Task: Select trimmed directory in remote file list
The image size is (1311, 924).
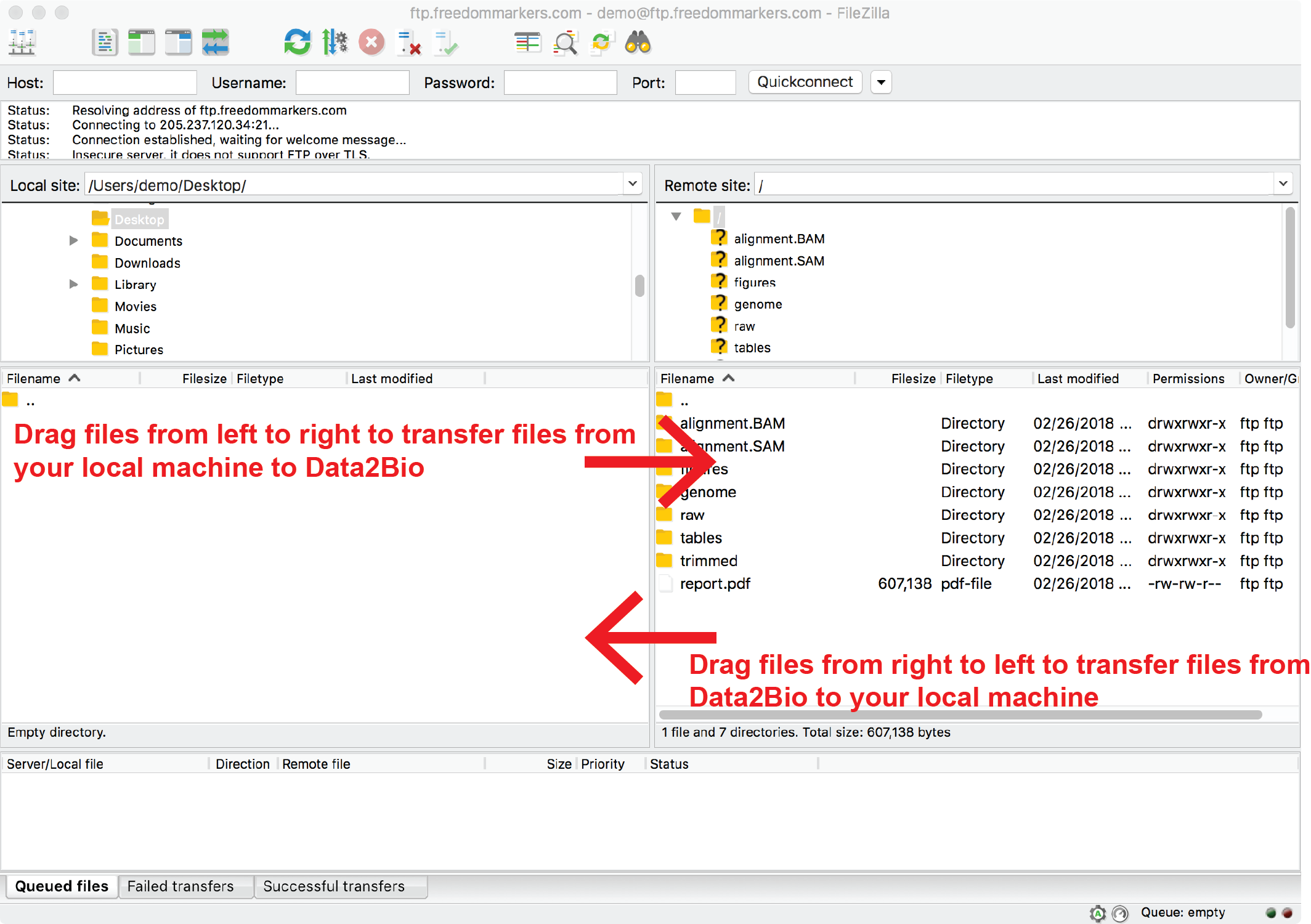Action: pyautogui.click(x=977, y=561)
